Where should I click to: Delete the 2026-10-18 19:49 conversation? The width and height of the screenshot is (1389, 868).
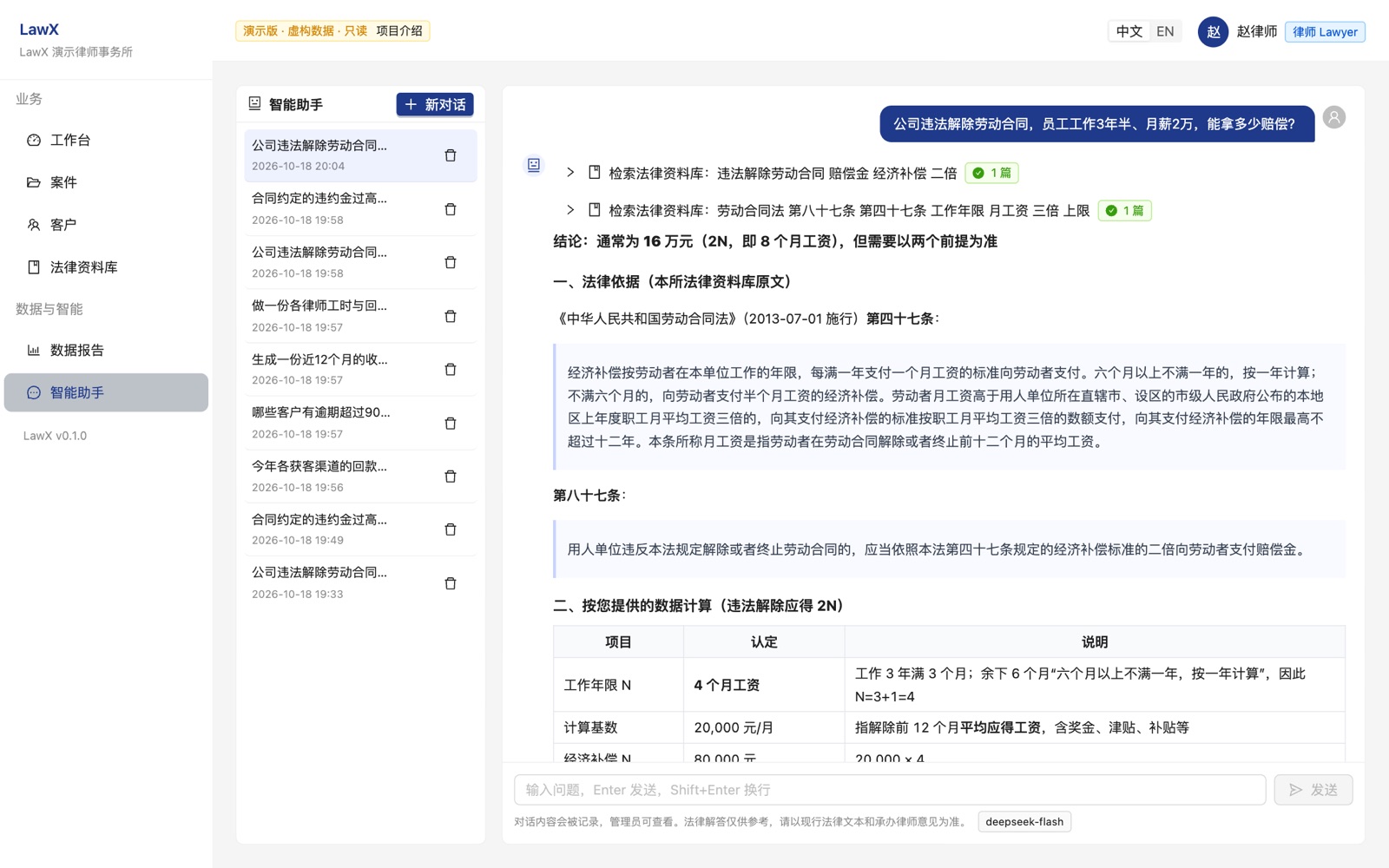click(x=451, y=529)
